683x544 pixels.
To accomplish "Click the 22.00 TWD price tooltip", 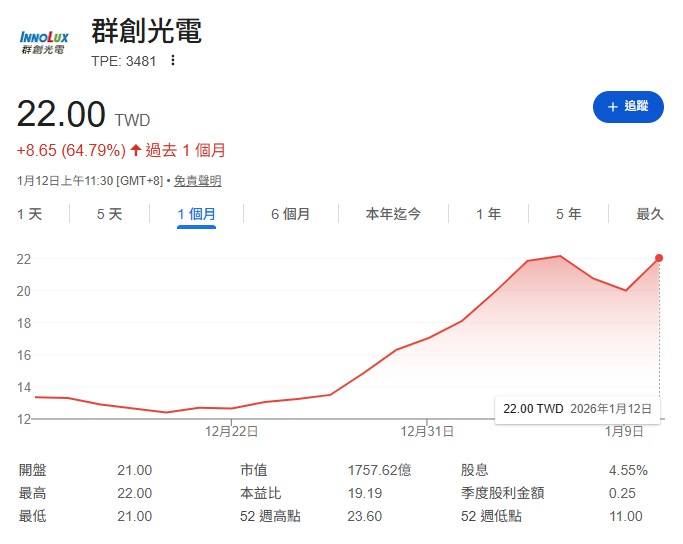I will (577, 409).
